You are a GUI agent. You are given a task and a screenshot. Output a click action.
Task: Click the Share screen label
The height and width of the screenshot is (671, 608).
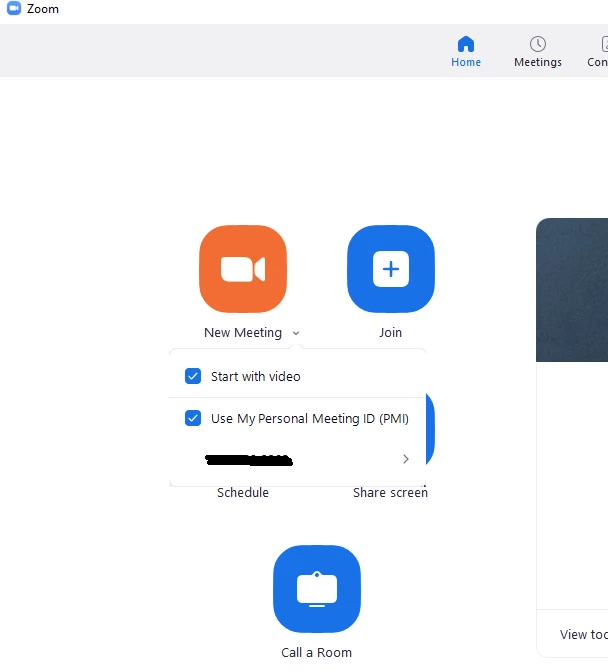coord(390,493)
